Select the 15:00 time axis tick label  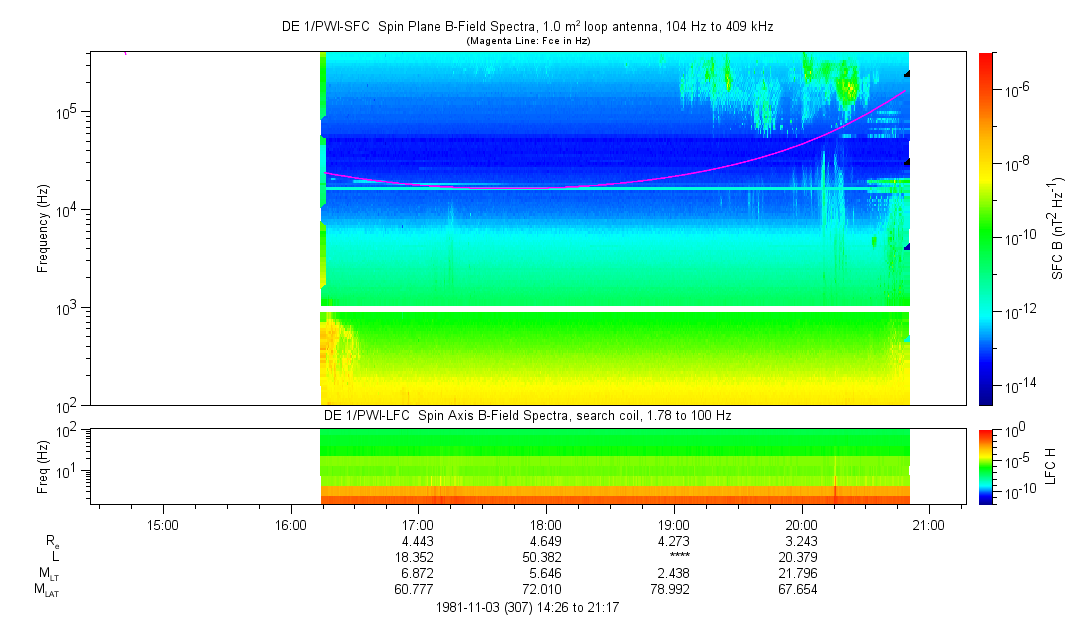click(162, 524)
